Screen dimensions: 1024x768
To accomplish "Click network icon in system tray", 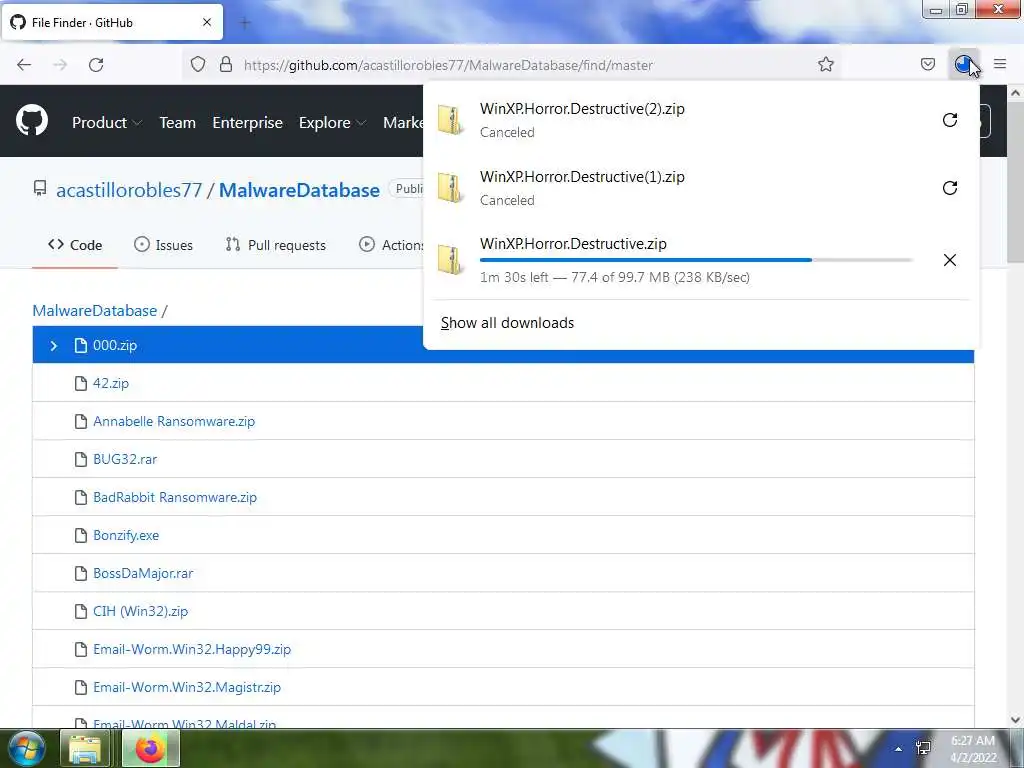I will [x=923, y=748].
